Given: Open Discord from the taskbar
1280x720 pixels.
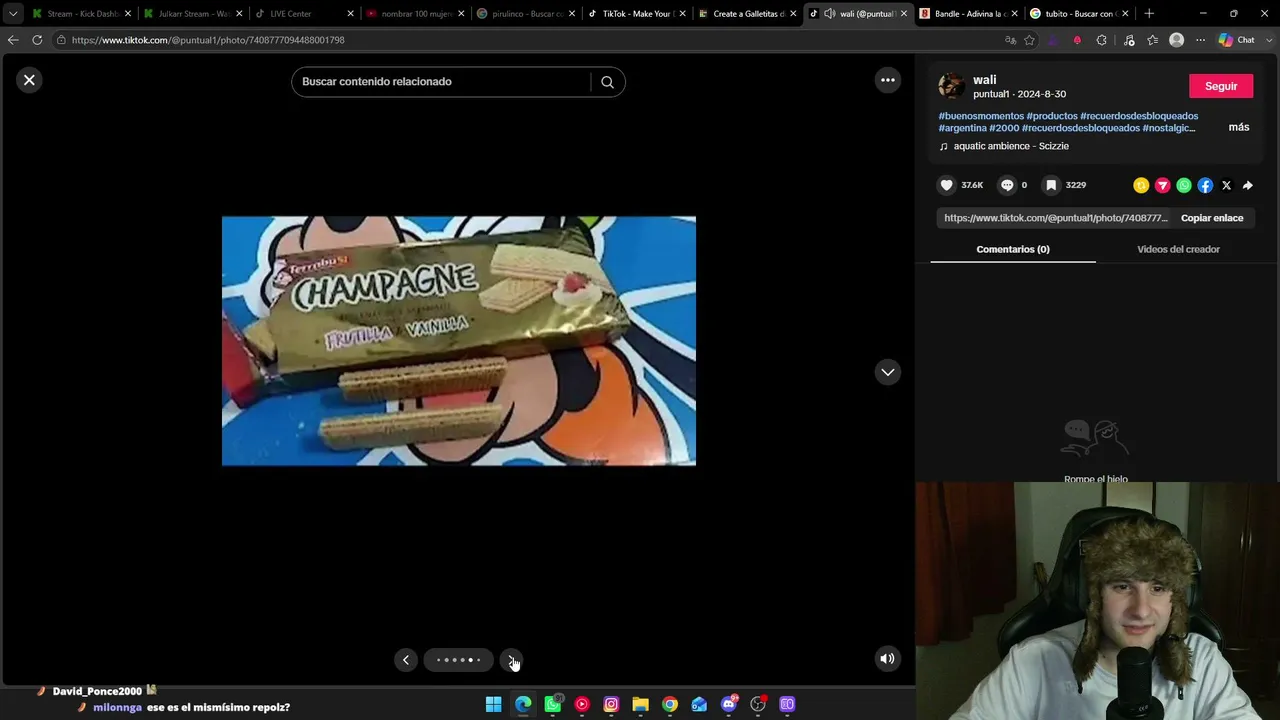Looking at the screenshot, I should coord(729,705).
